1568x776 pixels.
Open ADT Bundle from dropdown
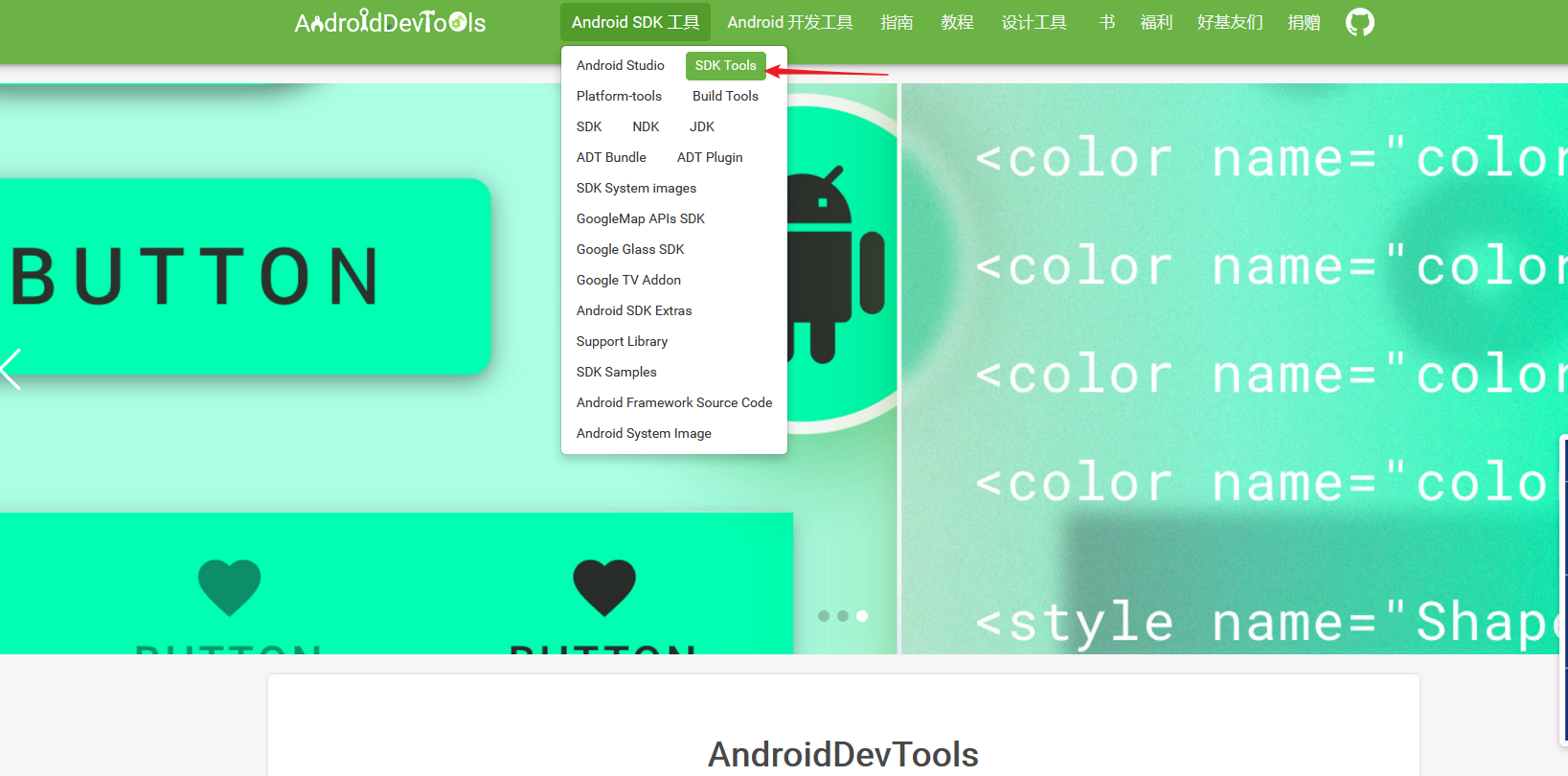click(x=611, y=157)
